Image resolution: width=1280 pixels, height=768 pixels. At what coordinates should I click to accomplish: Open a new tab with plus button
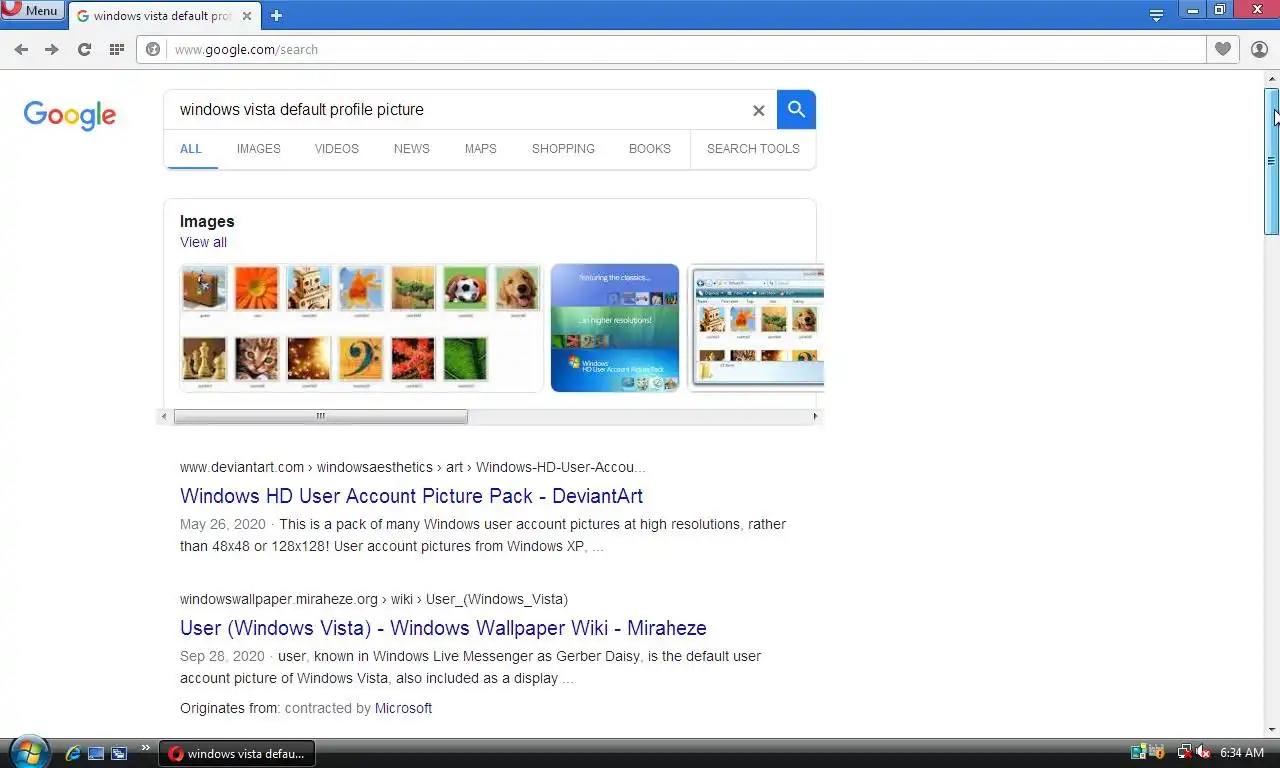(x=276, y=15)
